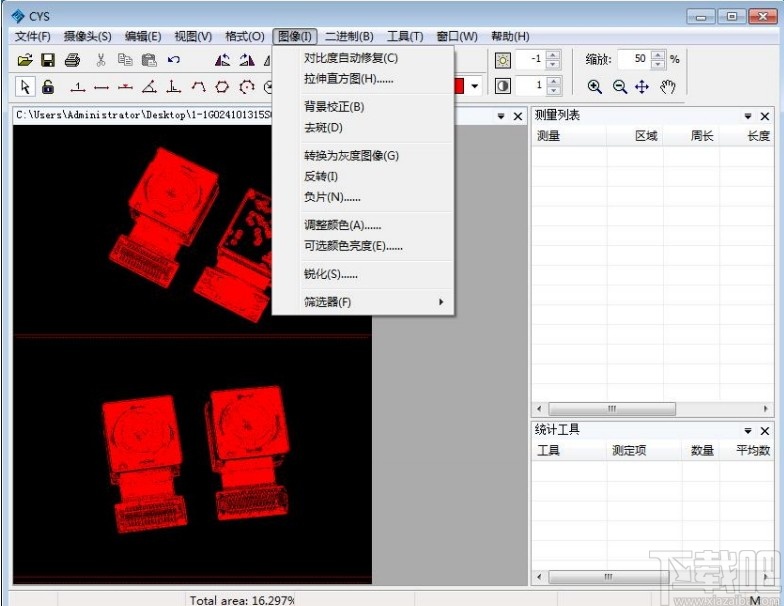Click the contrast field showing 1
Image resolution: width=784 pixels, height=606 pixels.
coord(530,86)
